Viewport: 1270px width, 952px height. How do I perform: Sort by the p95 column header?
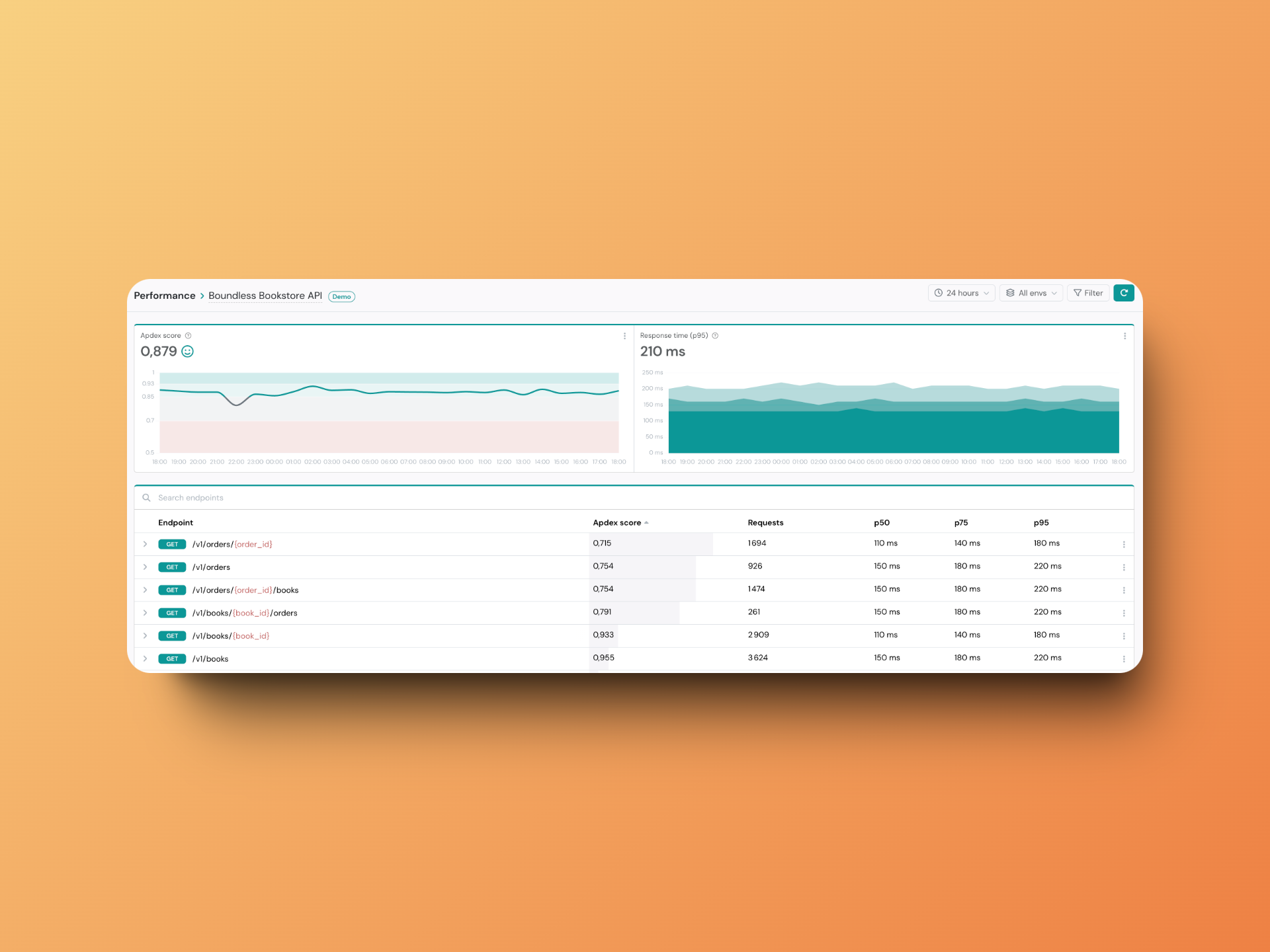[1041, 523]
